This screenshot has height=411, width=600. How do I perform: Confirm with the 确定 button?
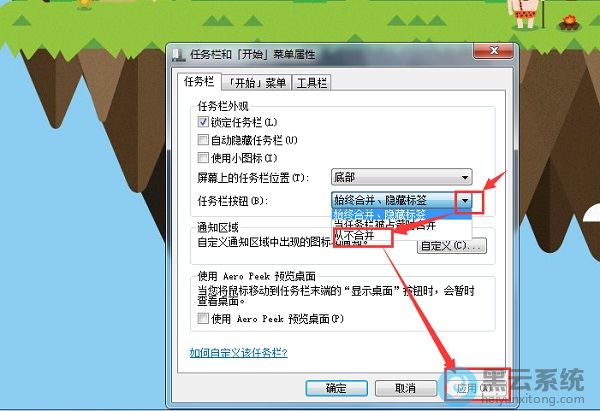tap(336, 388)
